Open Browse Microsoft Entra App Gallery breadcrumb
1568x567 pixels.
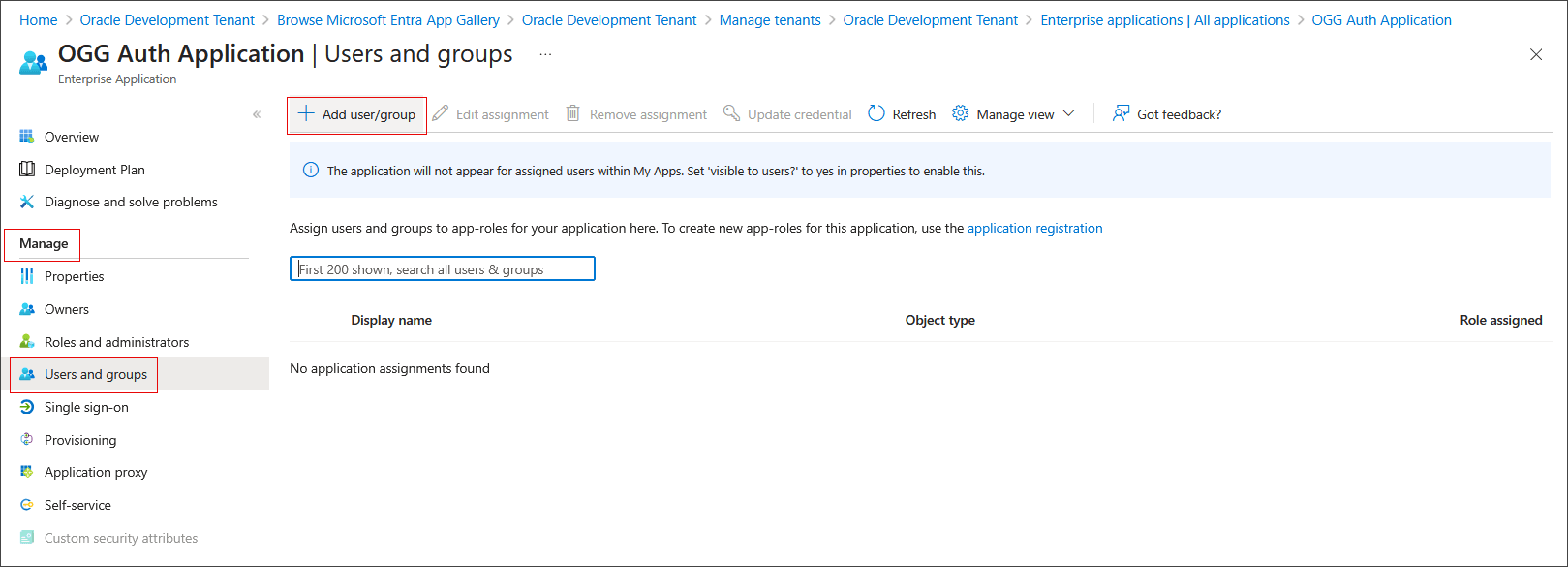388,19
